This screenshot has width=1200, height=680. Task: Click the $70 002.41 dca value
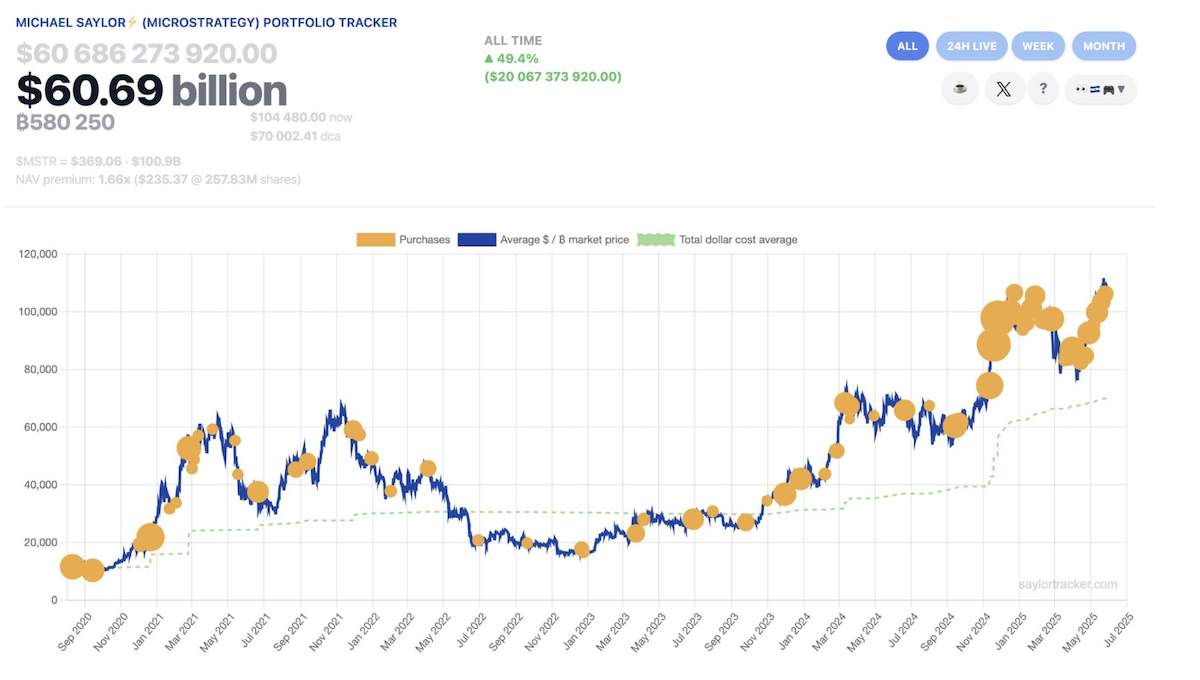tap(296, 136)
